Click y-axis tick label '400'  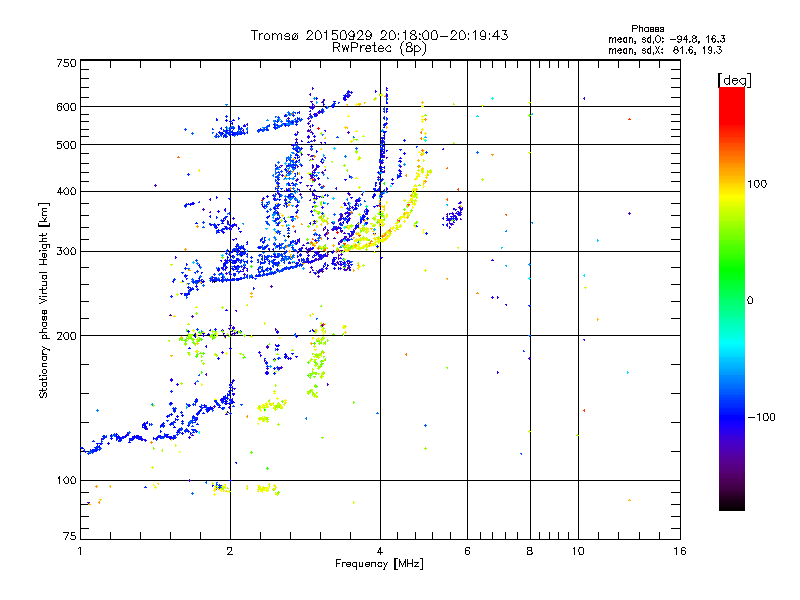pyautogui.click(x=66, y=192)
